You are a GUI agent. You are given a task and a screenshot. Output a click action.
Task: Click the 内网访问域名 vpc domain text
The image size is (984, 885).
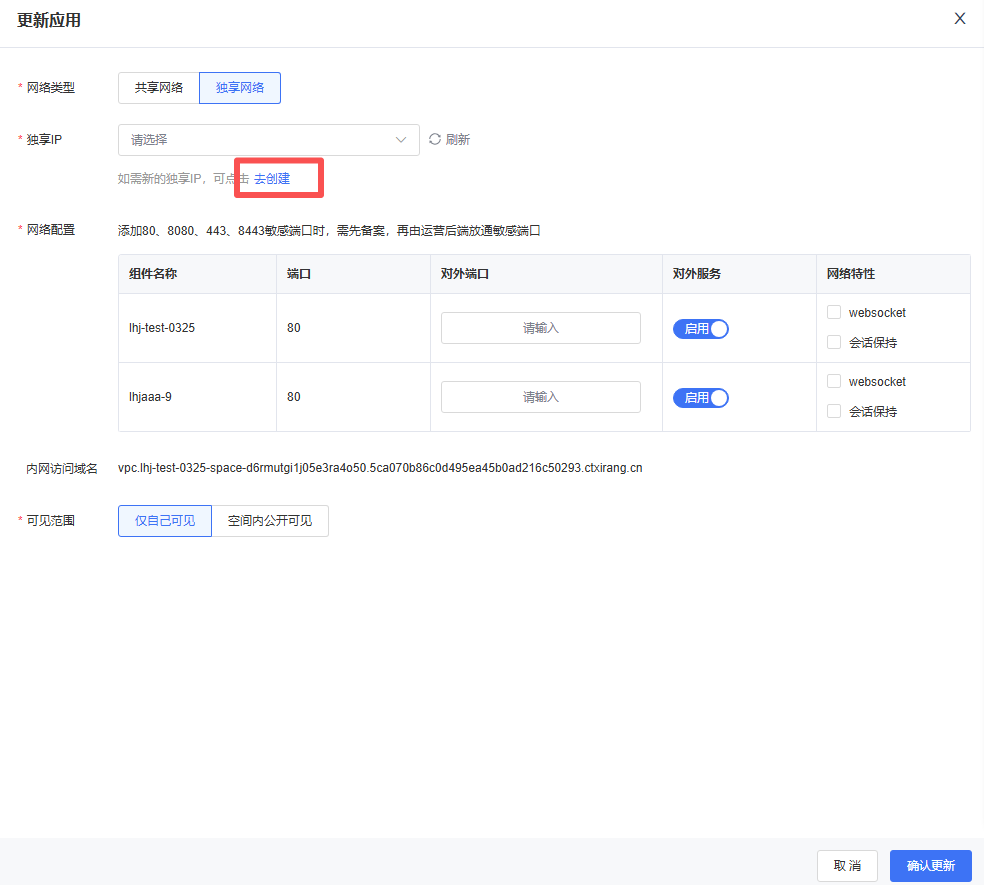pos(380,468)
